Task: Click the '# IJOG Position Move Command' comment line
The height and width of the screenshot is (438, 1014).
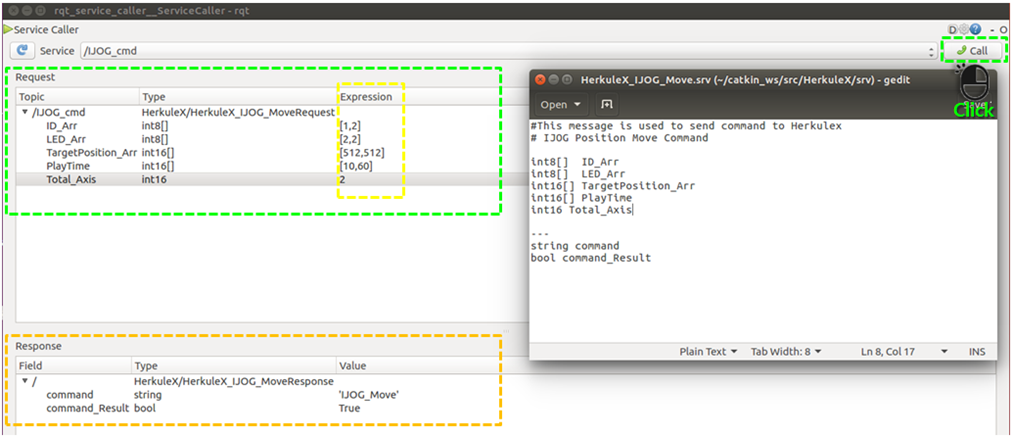Action: point(619,138)
